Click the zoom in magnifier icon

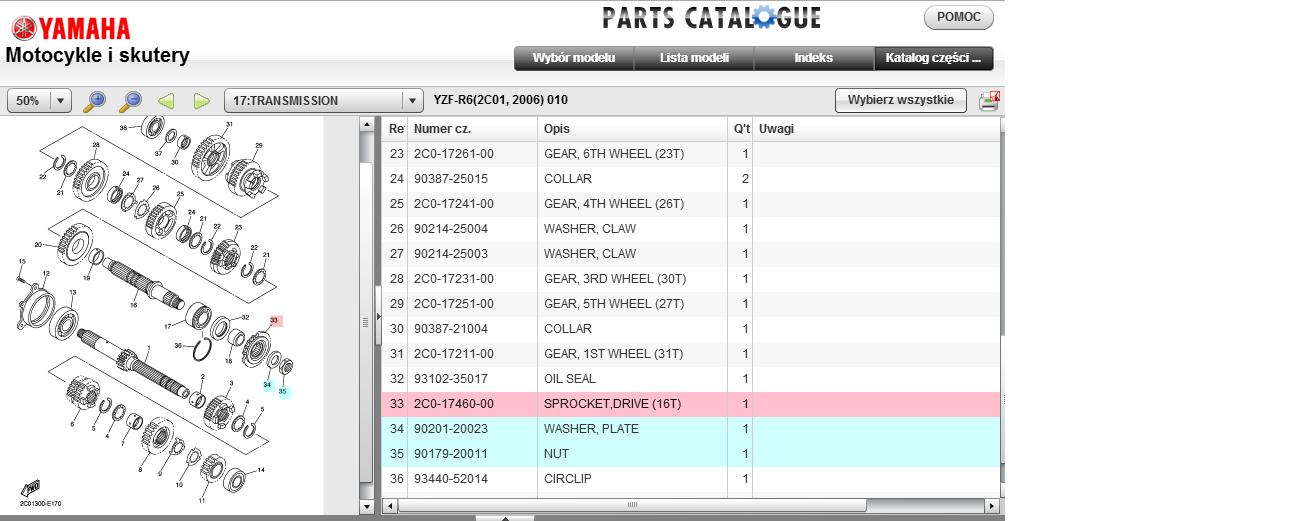pyautogui.click(x=94, y=101)
